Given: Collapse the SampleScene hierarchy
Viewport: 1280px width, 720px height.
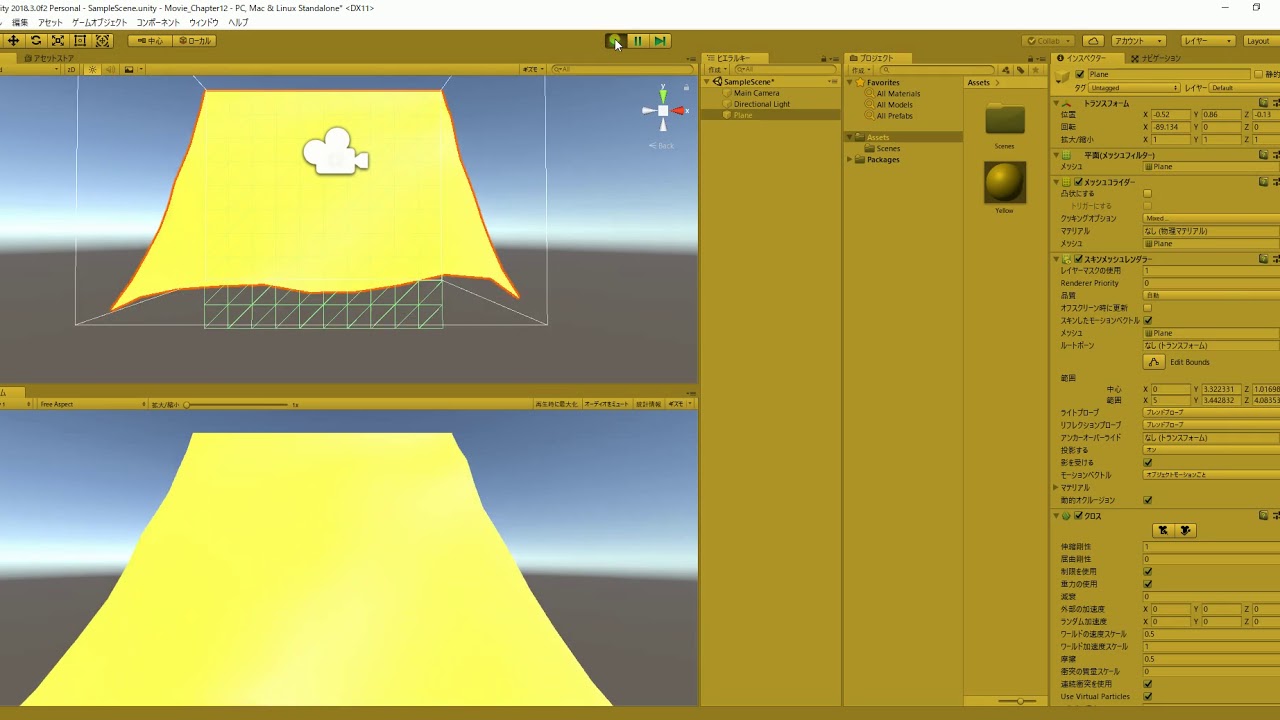Looking at the screenshot, I should [708, 82].
